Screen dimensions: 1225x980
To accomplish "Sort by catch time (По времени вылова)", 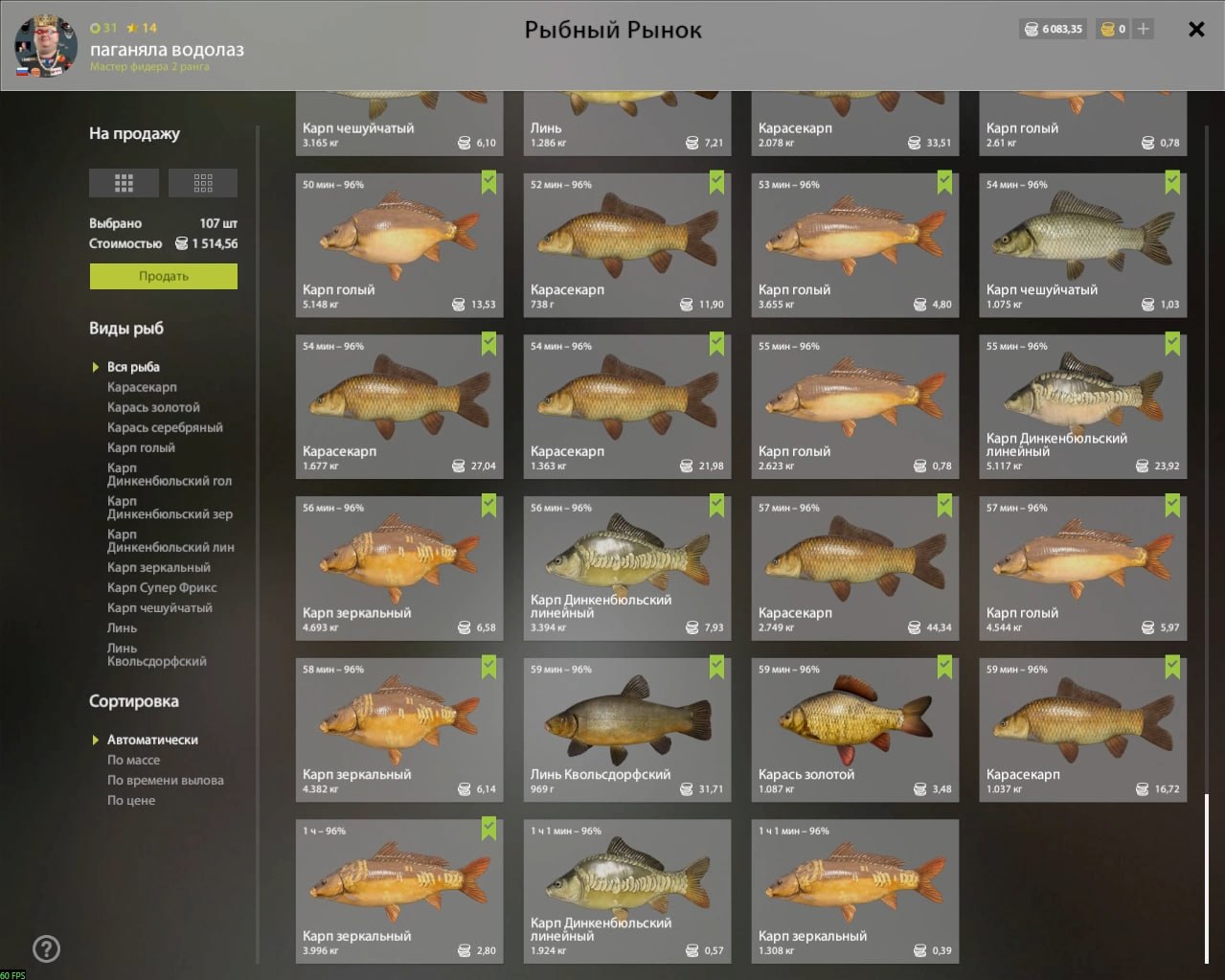I will (166, 780).
